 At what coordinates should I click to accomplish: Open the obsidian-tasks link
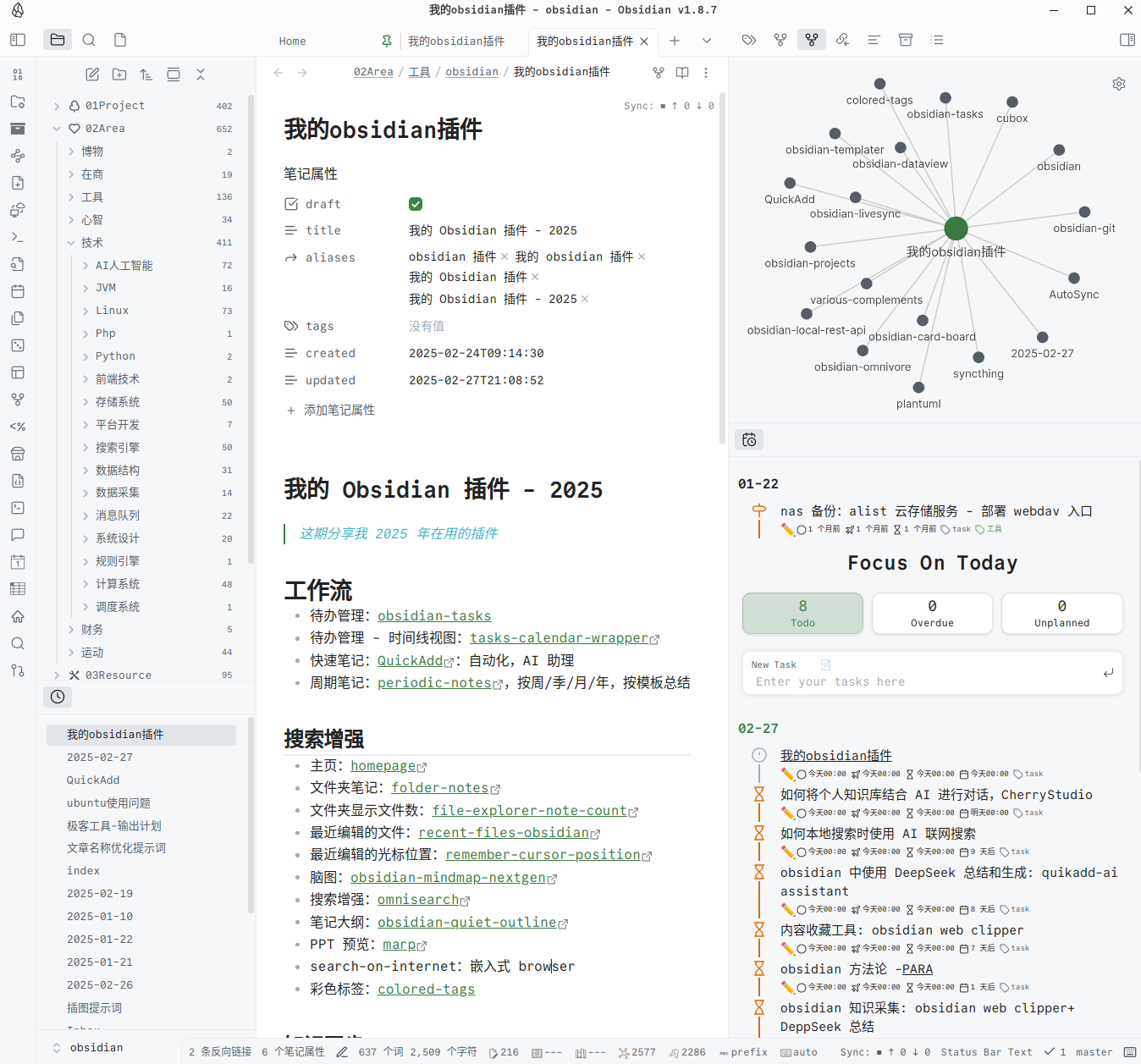pos(434,615)
